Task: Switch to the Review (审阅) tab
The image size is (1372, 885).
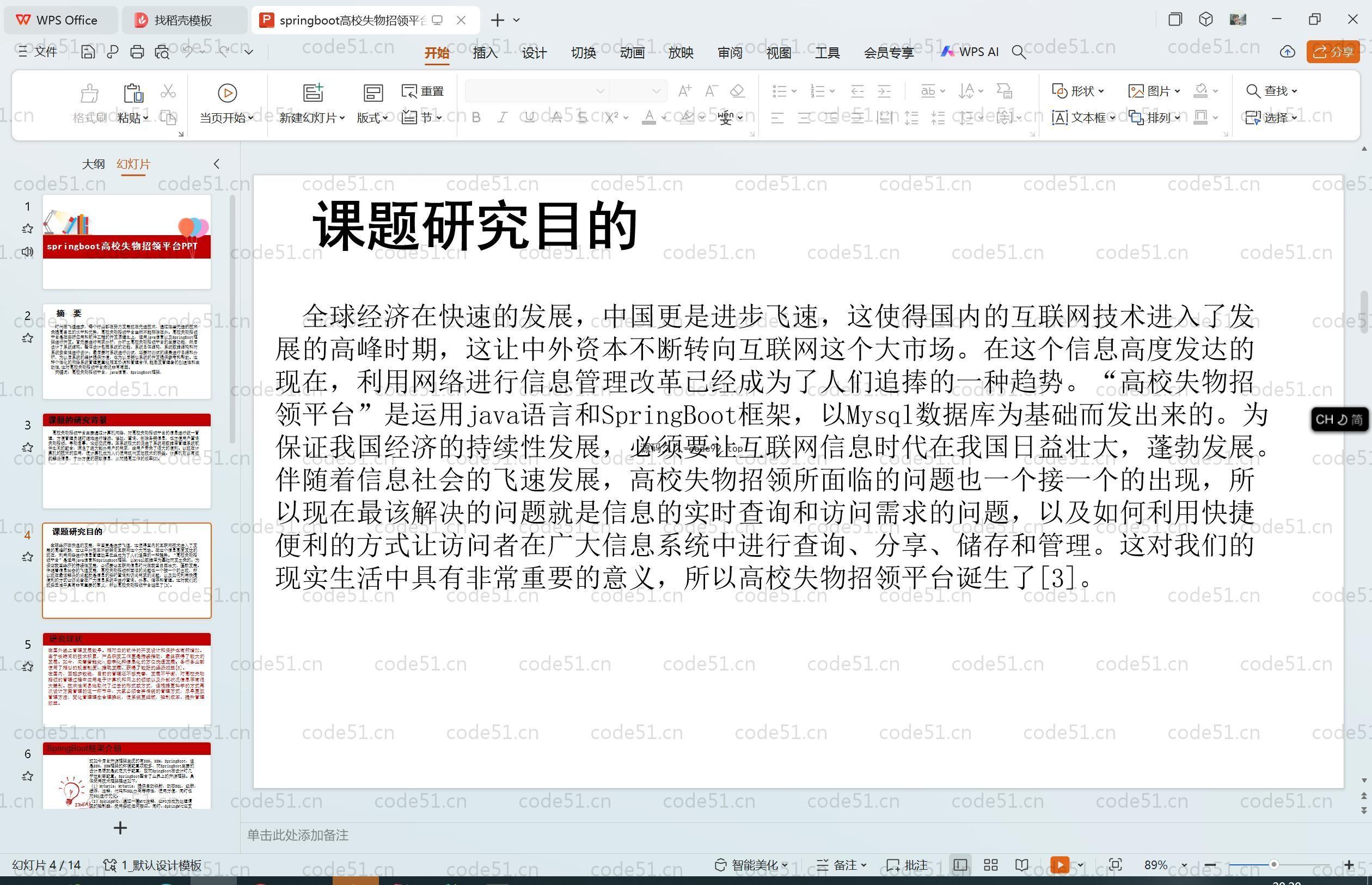Action: tap(730, 53)
